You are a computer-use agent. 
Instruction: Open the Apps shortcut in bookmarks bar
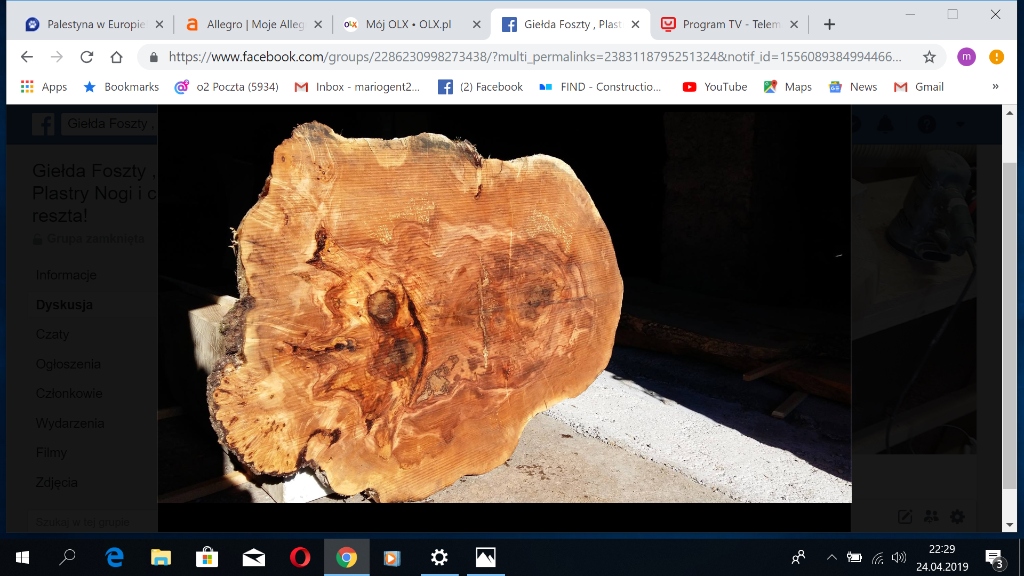click(x=44, y=87)
